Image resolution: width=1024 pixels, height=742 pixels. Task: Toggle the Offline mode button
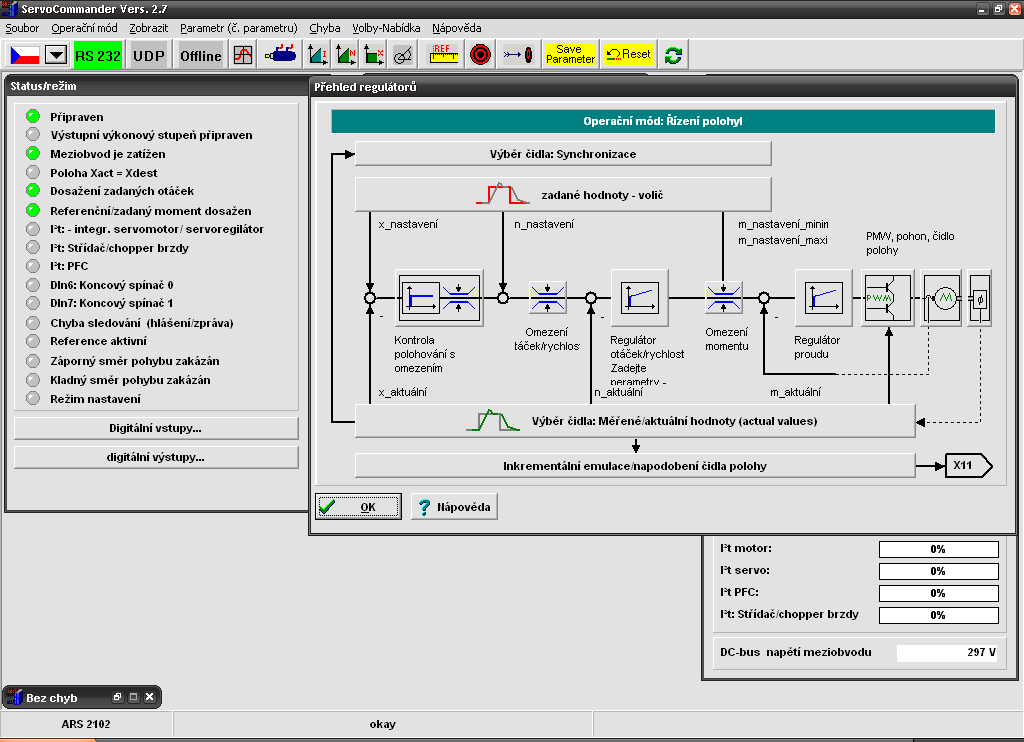(200, 56)
